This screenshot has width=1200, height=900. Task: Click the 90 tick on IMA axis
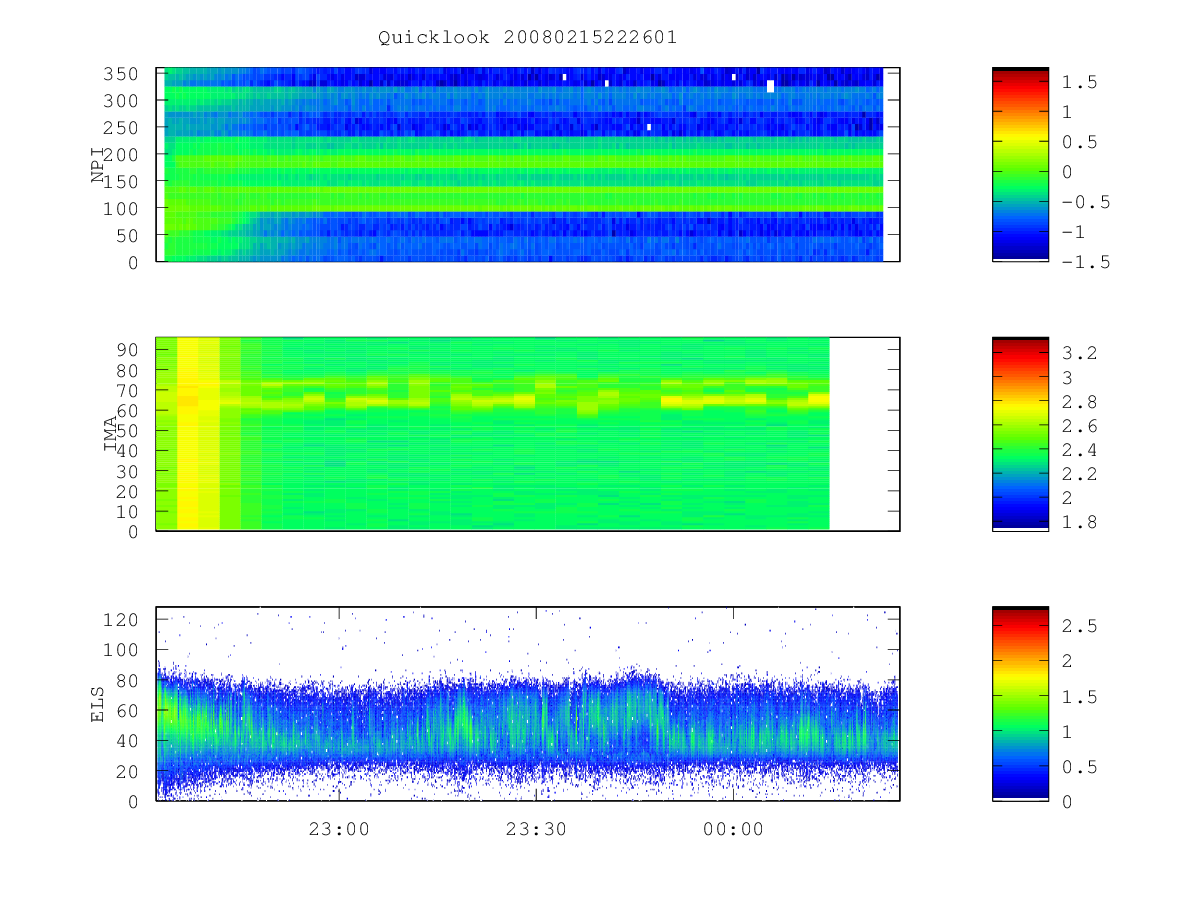[129, 349]
